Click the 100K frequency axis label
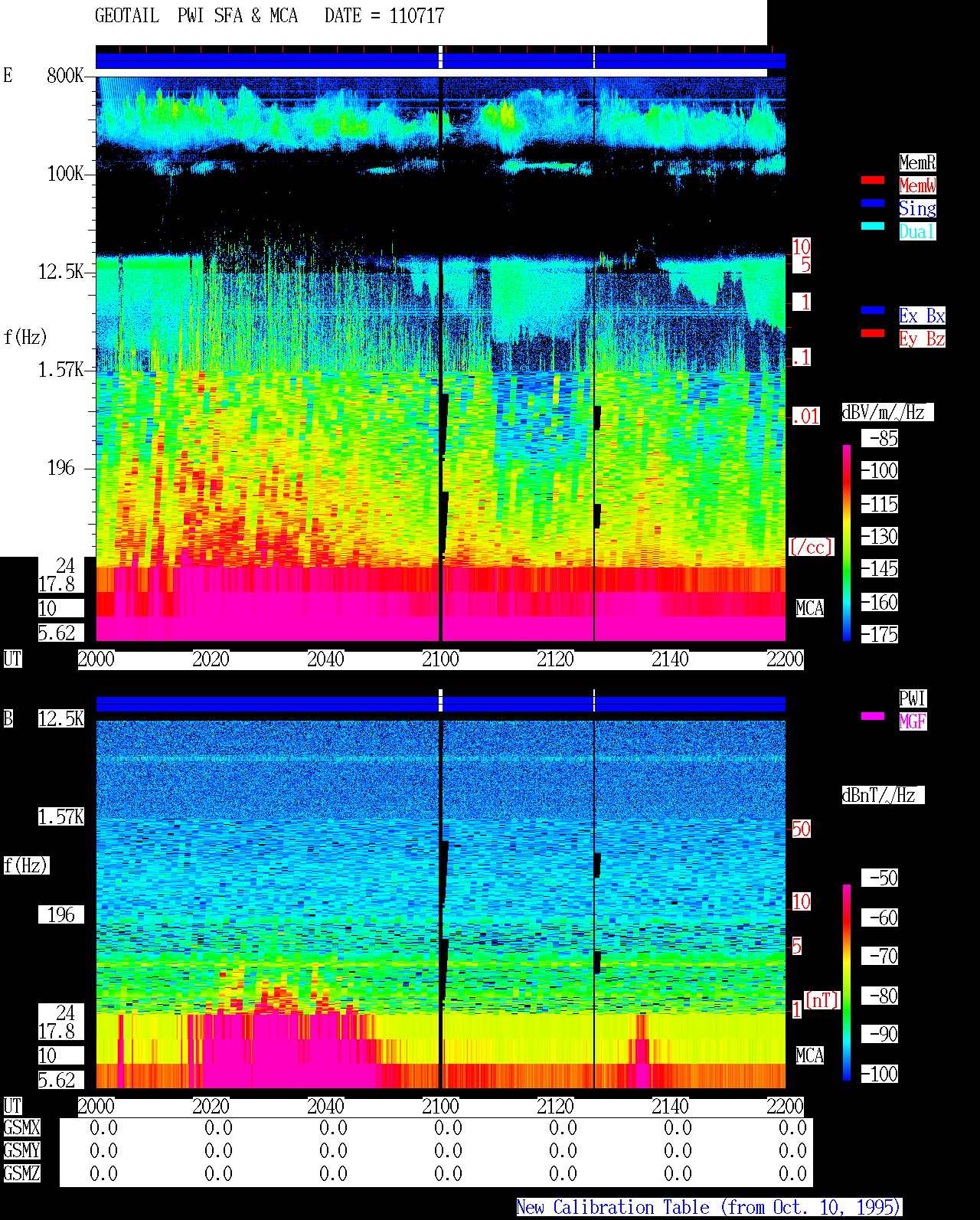This screenshot has height=1220, width=980. (x=65, y=174)
